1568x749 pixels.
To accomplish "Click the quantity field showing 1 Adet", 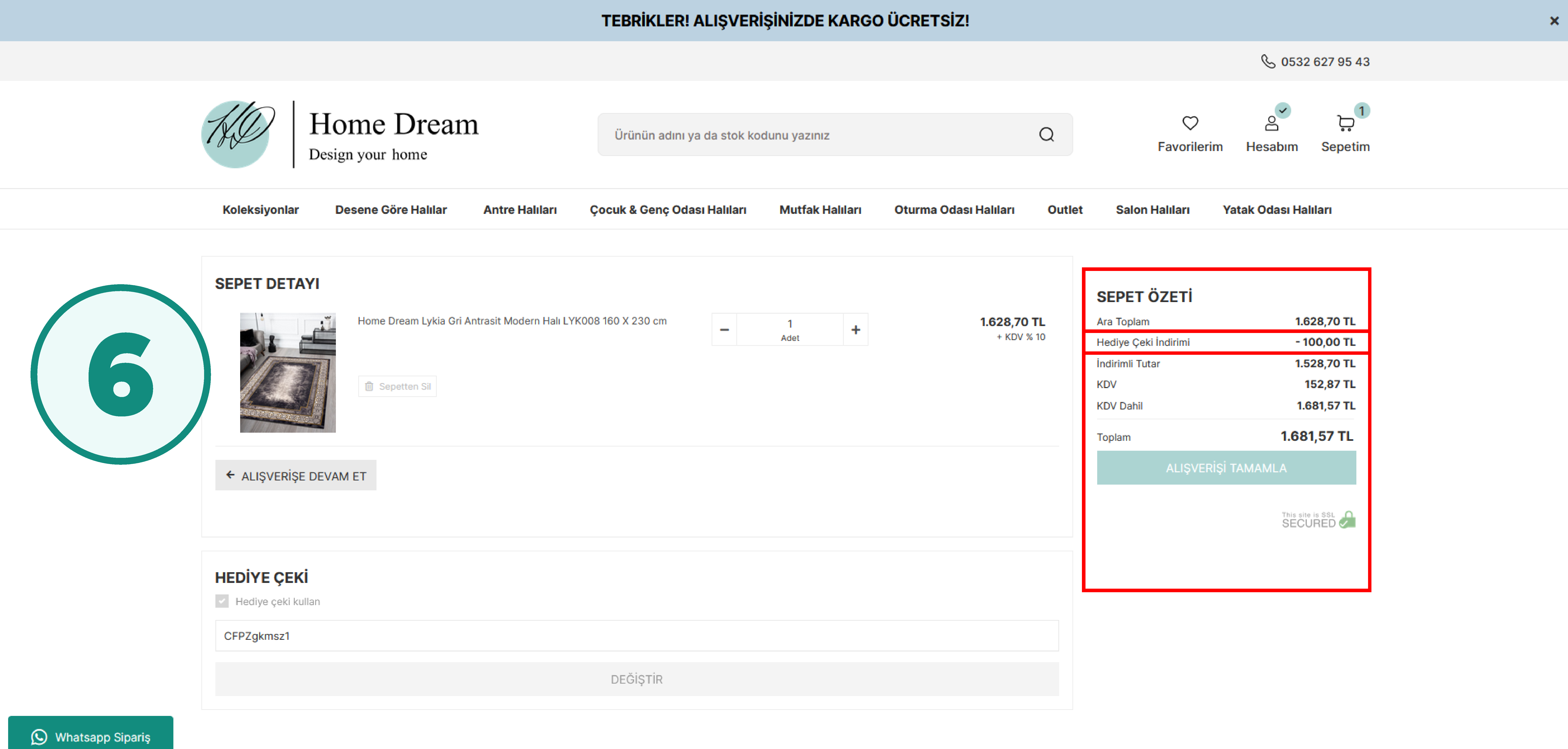I will click(790, 329).
